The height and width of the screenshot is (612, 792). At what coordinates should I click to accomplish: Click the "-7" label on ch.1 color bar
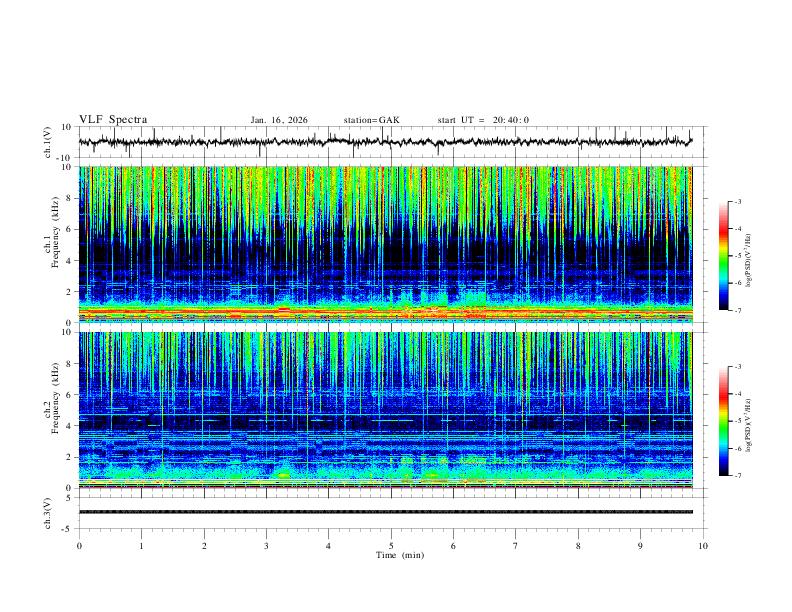click(x=738, y=311)
